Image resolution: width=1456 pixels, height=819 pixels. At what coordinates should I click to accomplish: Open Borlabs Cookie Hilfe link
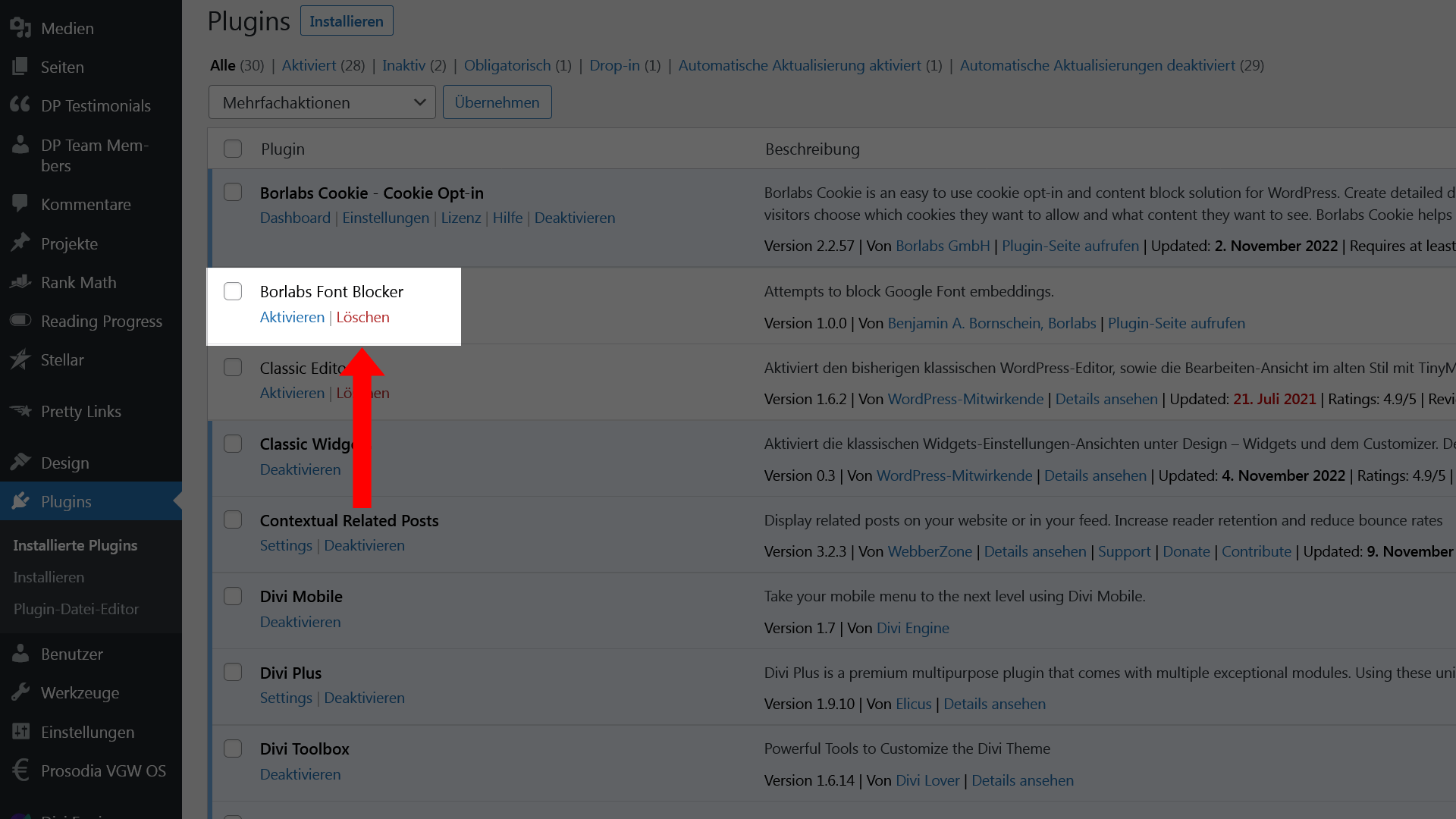[507, 218]
